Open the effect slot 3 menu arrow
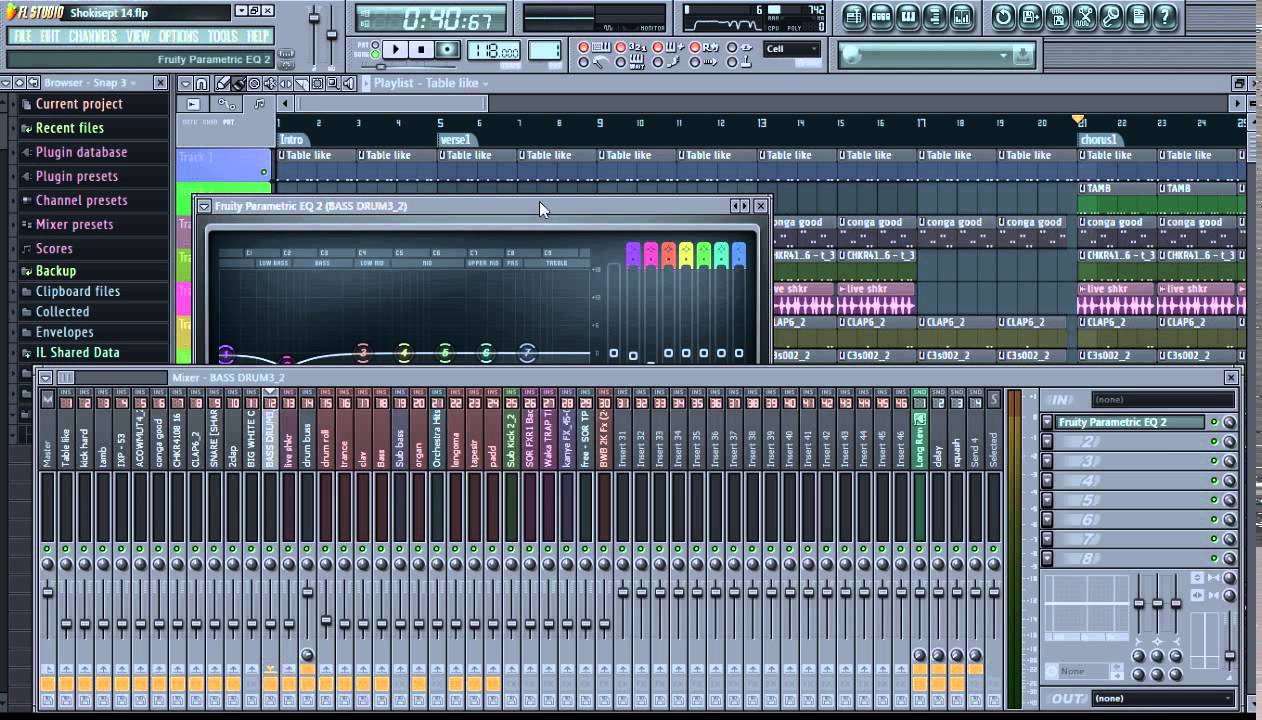 pos(1047,461)
